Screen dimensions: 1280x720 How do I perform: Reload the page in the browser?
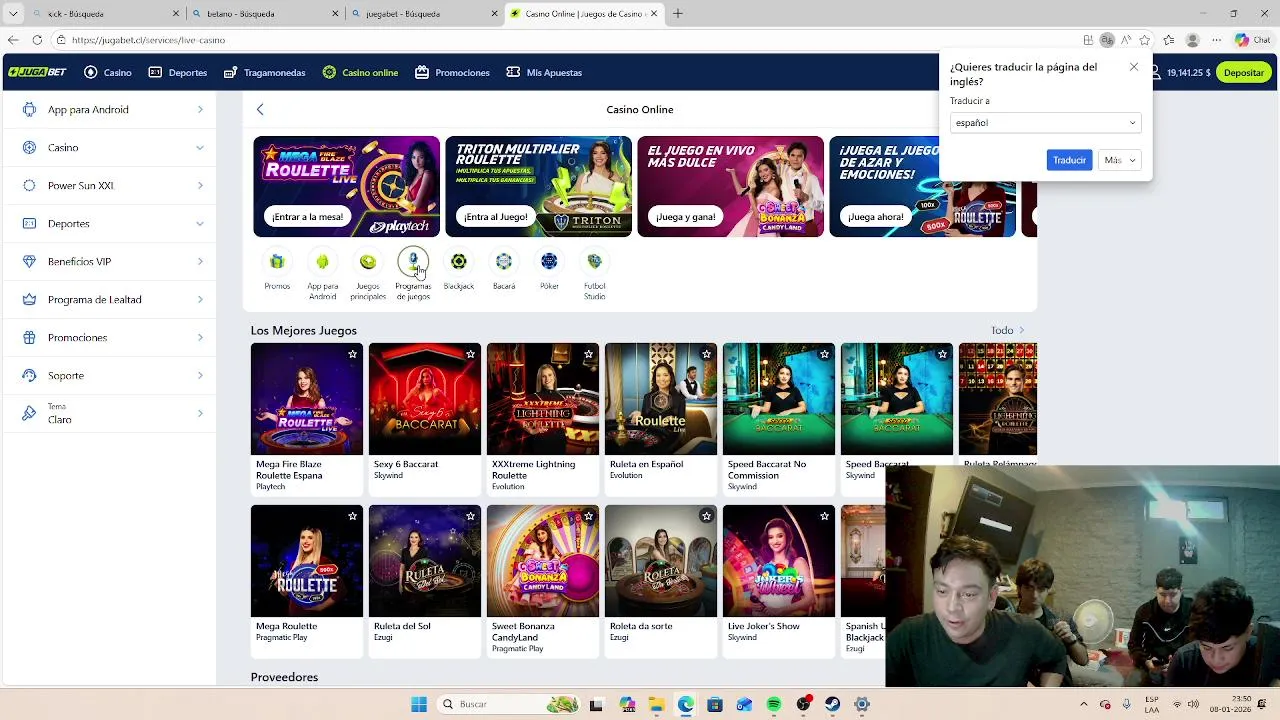(37, 40)
